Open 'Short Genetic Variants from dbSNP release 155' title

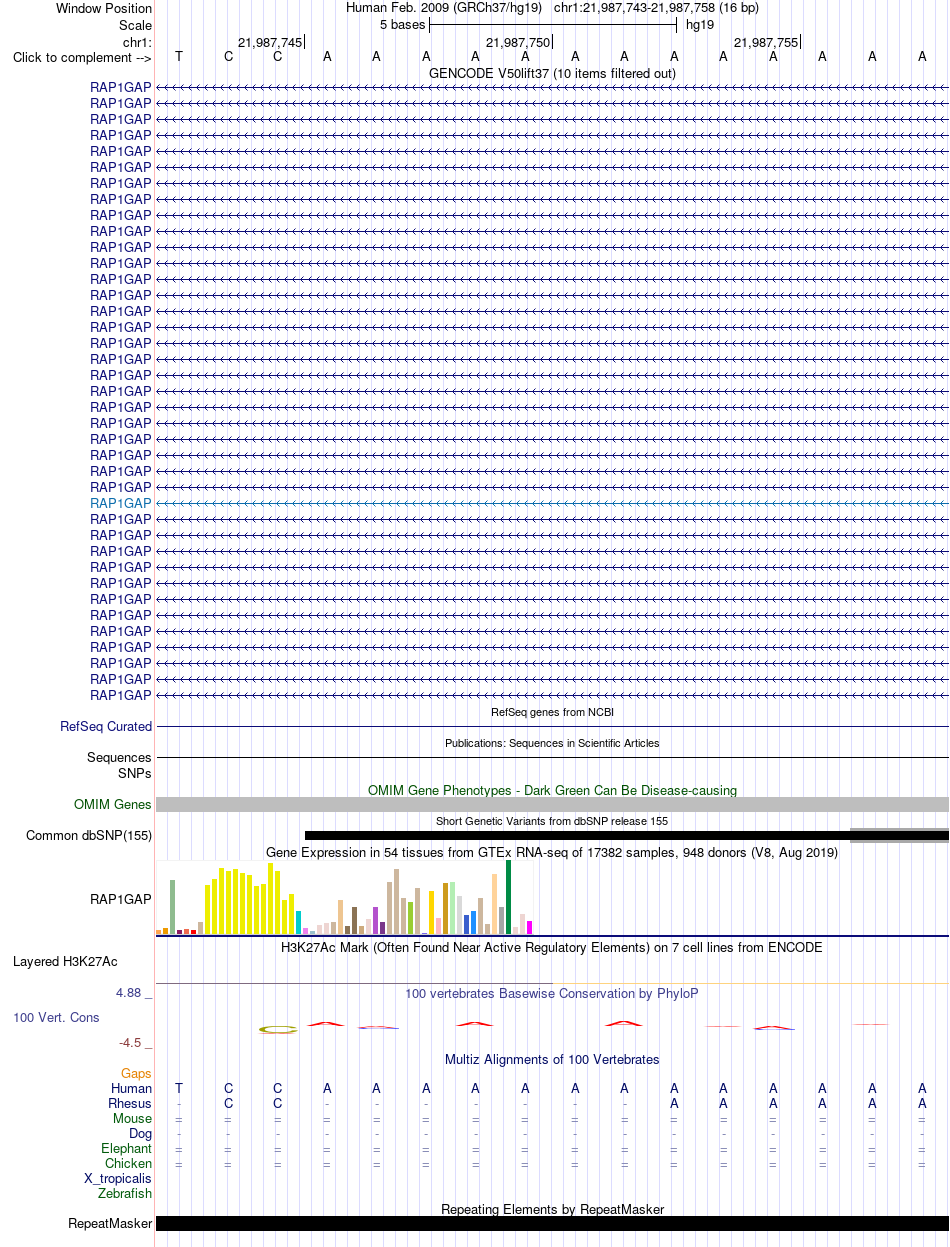(x=552, y=821)
